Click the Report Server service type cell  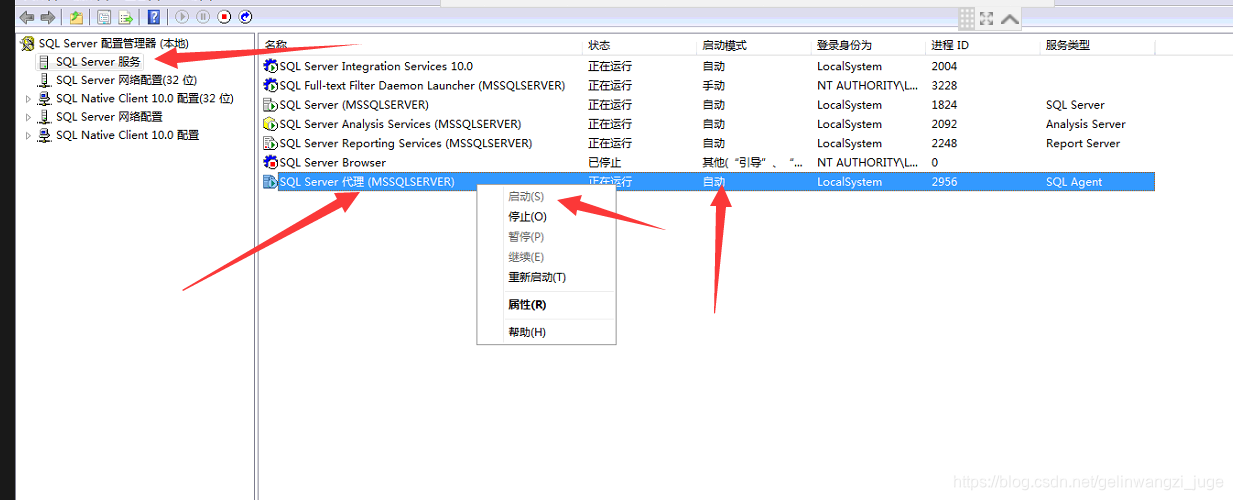pyautogui.click(x=1083, y=143)
